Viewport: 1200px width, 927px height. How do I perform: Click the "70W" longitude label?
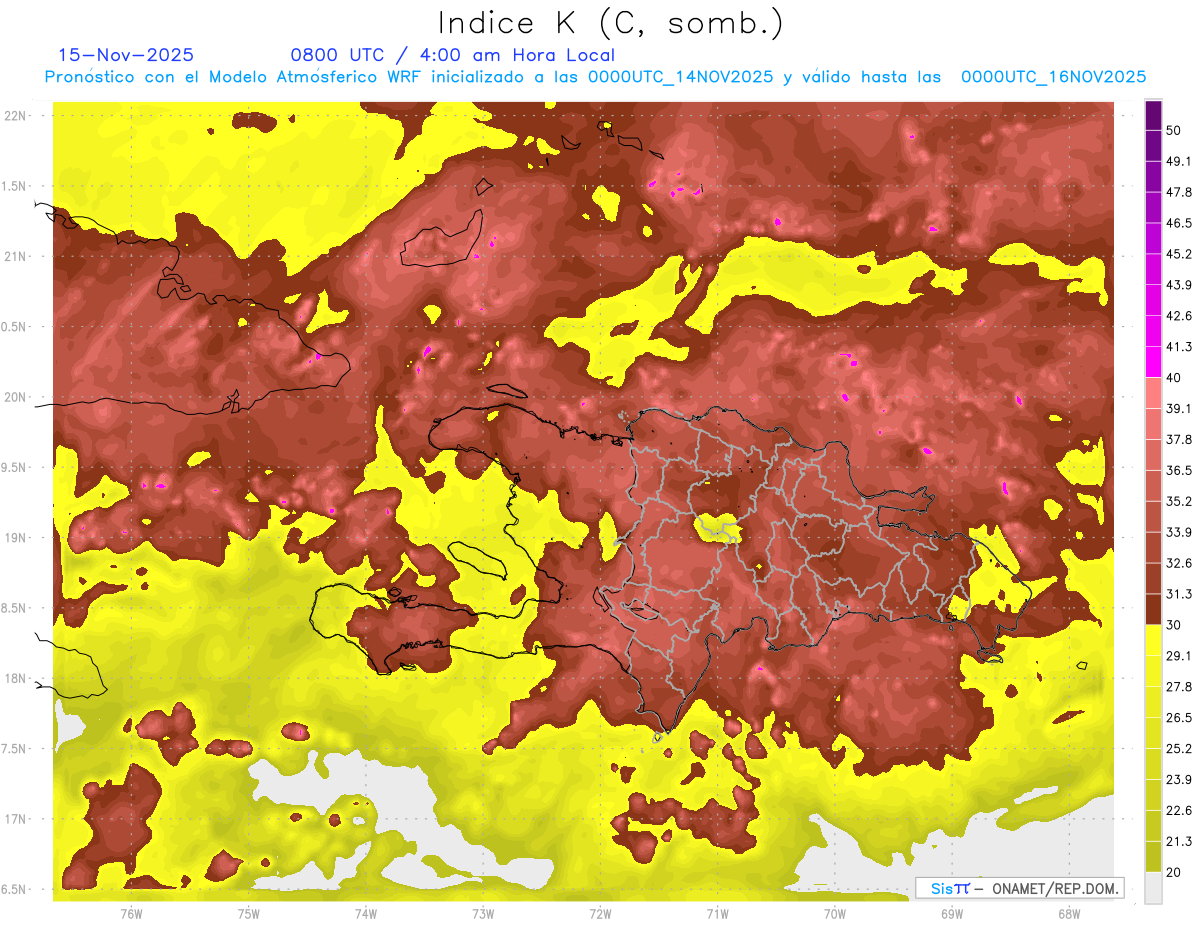tap(835, 913)
